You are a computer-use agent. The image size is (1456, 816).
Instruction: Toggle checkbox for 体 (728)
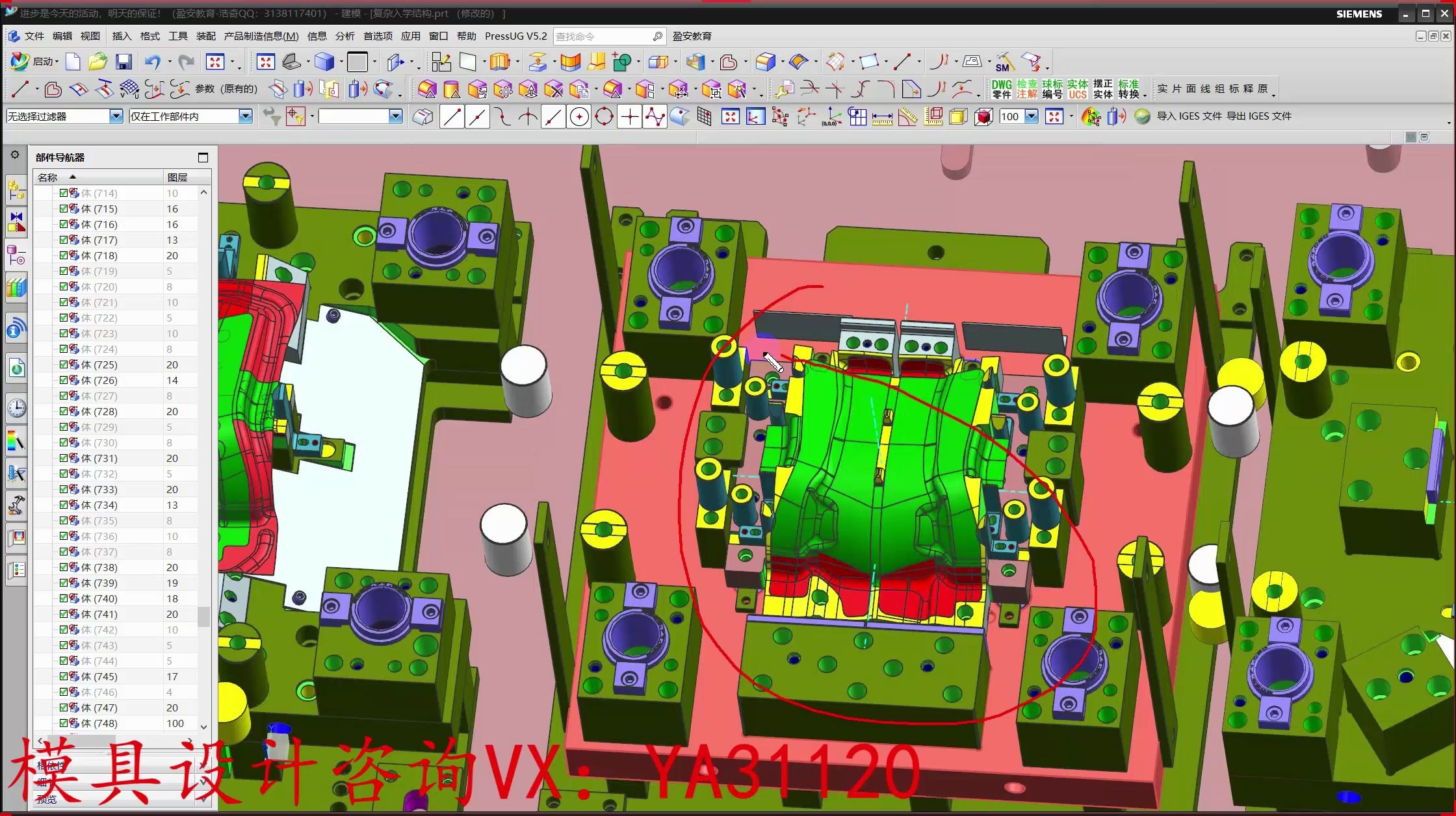(64, 411)
